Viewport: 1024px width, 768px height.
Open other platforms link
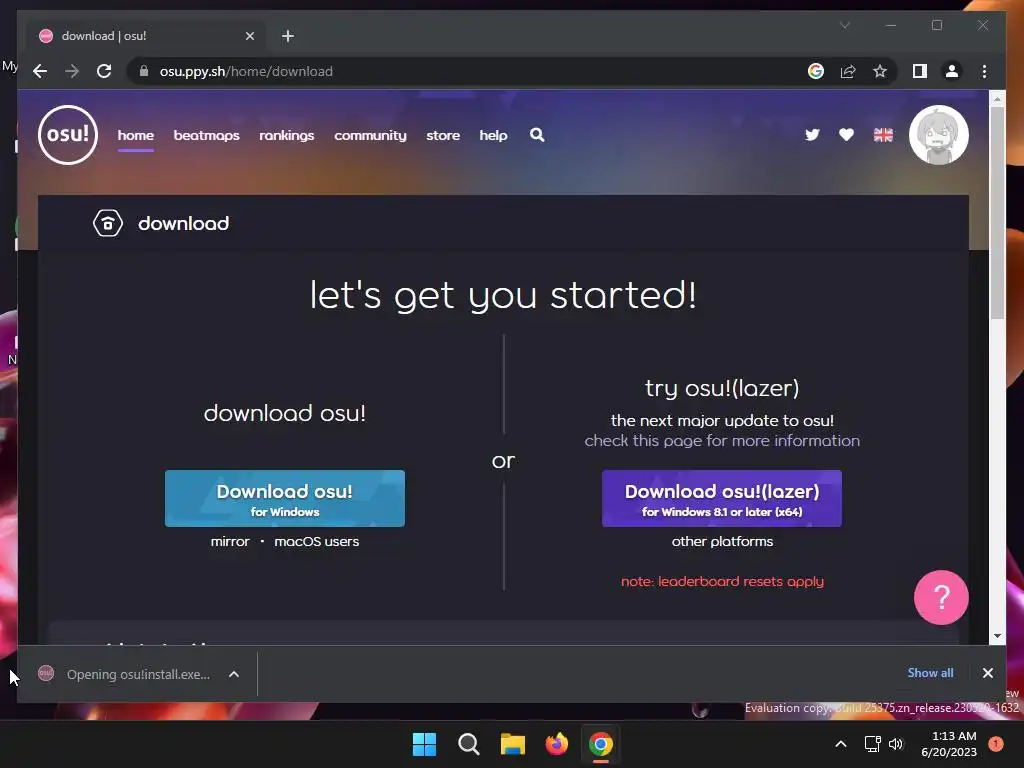pyautogui.click(x=722, y=541)
